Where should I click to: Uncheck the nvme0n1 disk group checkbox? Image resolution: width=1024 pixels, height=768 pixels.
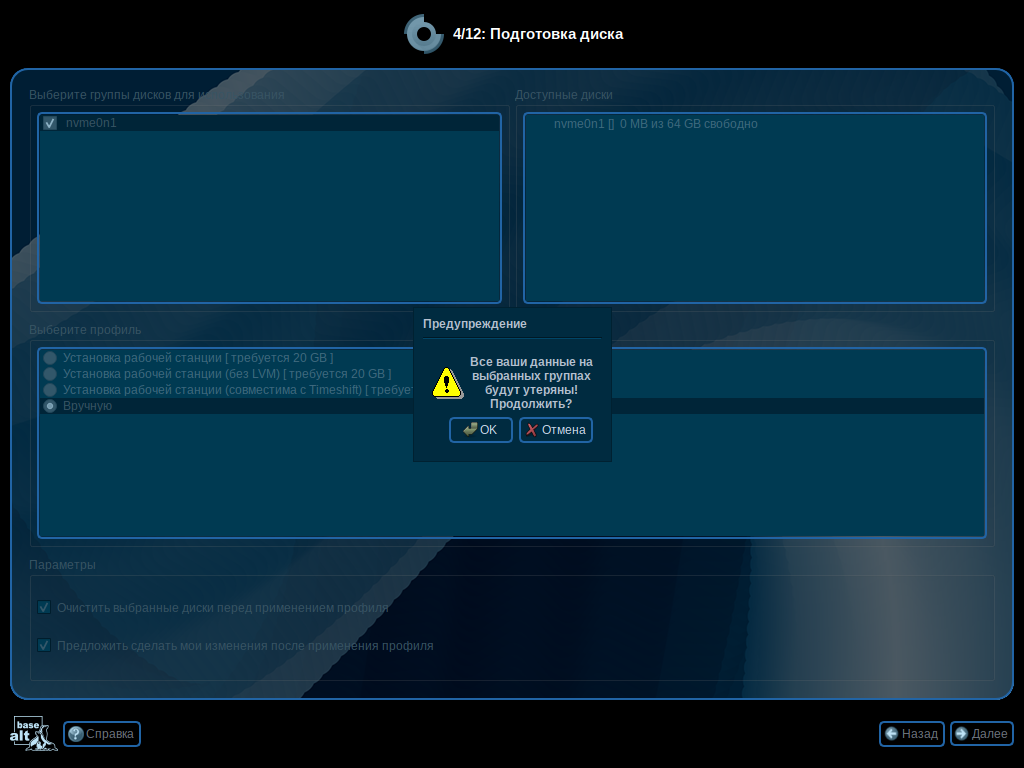click(49, 123)
